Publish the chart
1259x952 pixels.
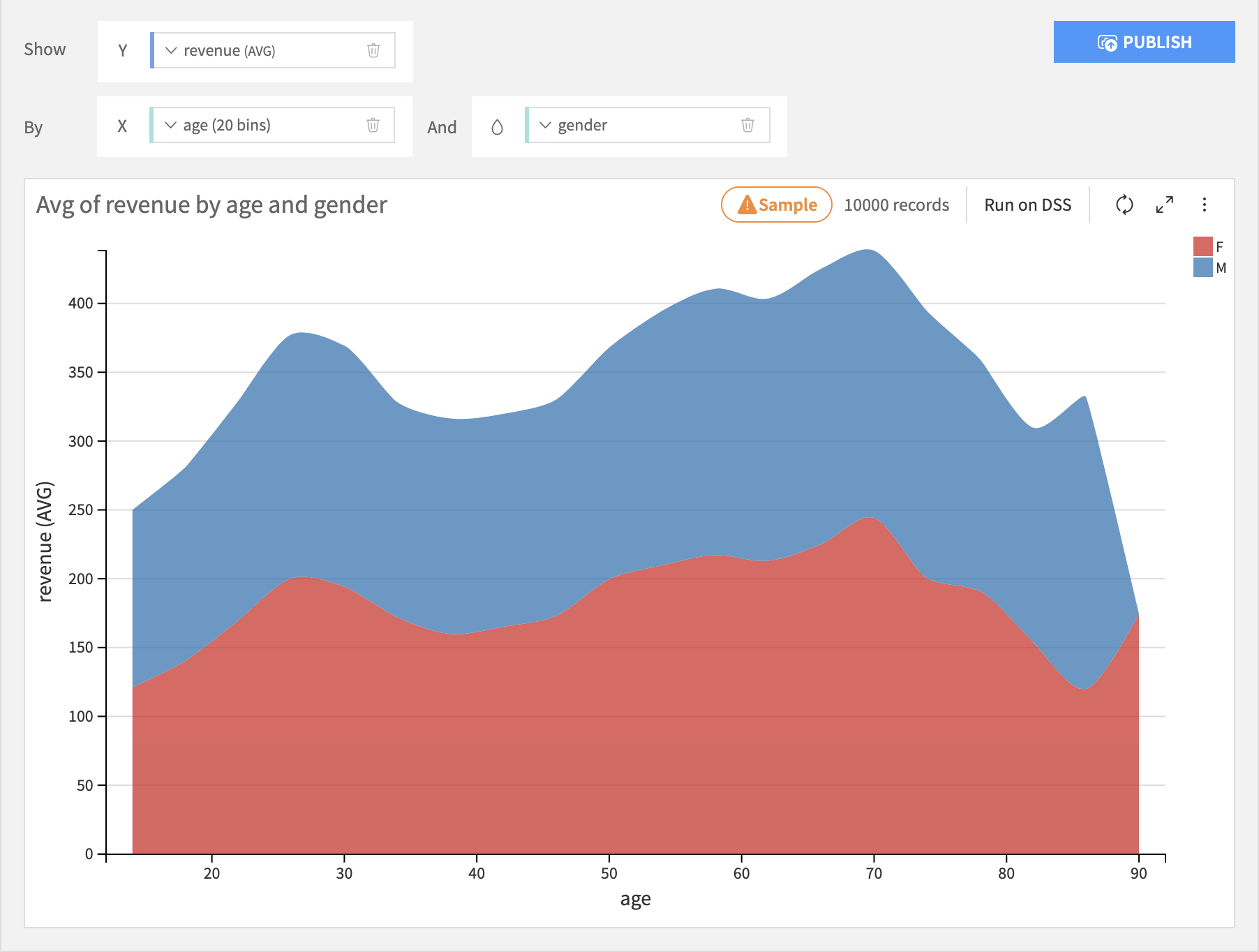coord(1145,42)
